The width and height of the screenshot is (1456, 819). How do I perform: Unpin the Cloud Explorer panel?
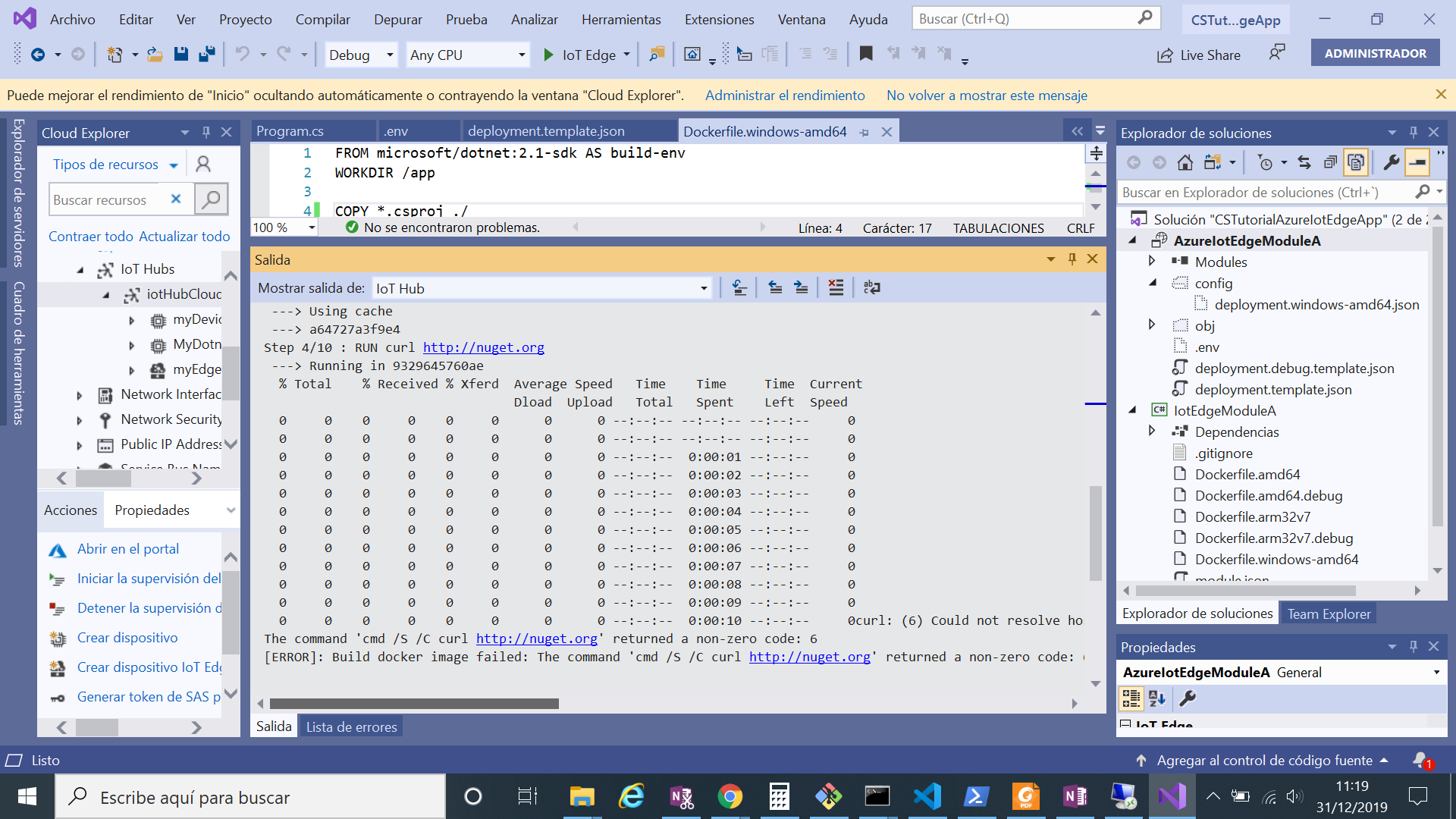206,132
